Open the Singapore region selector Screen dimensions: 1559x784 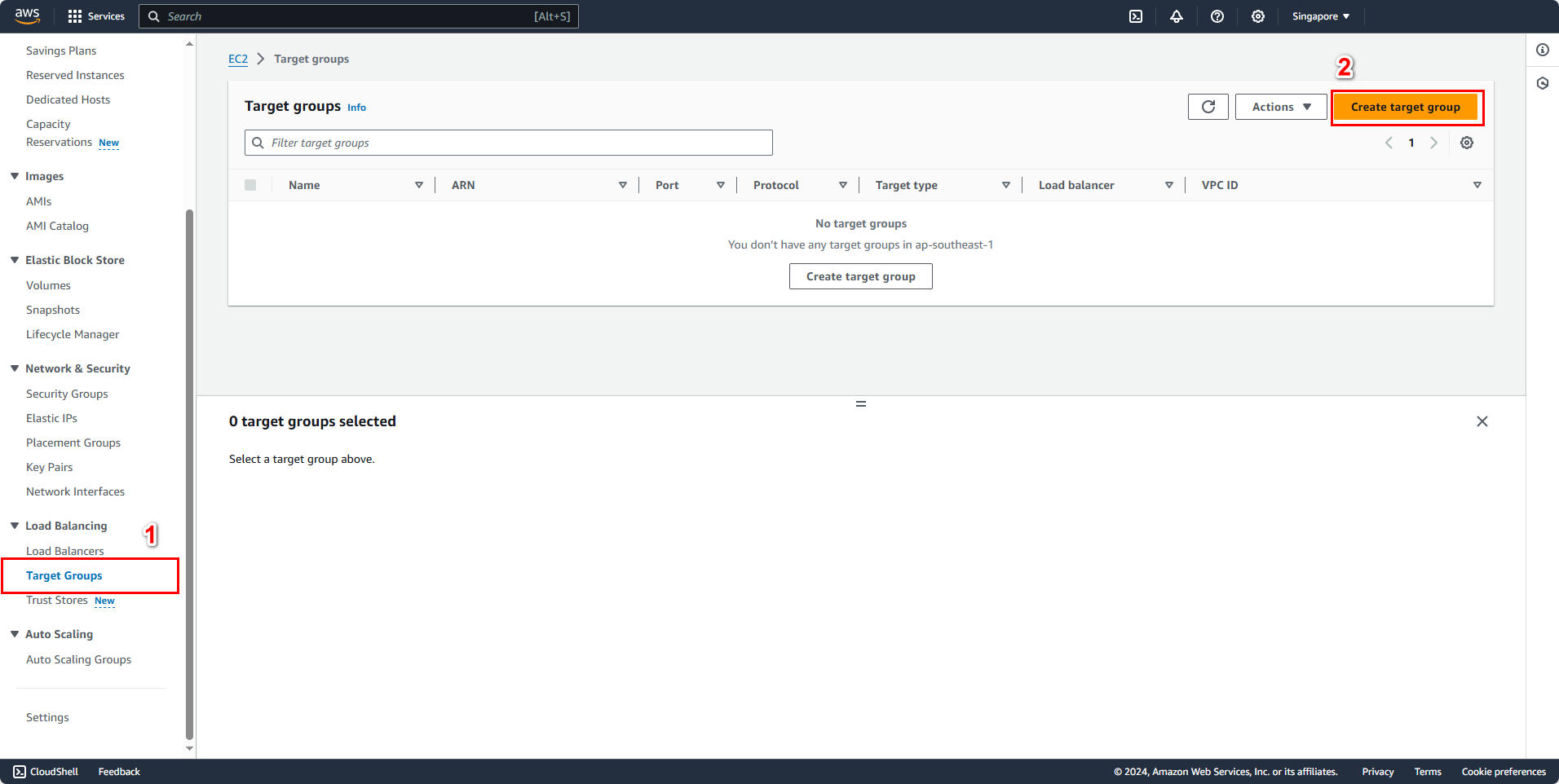click(1319, 15)
